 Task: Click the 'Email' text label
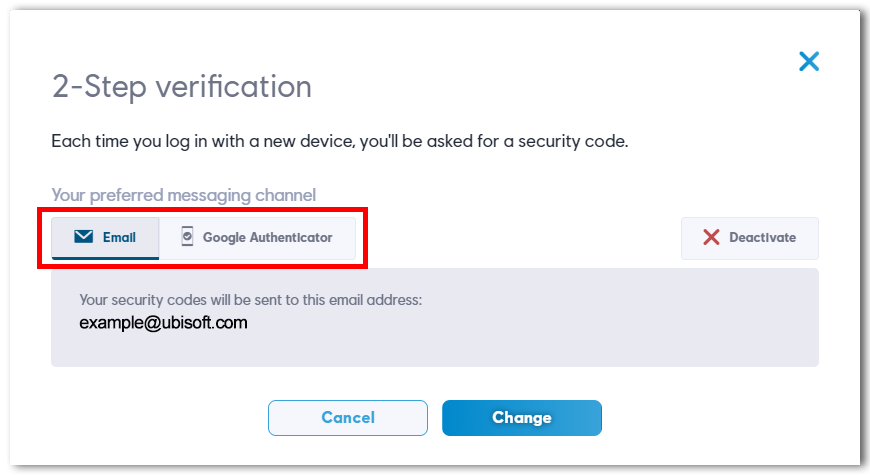click(119, 238)
